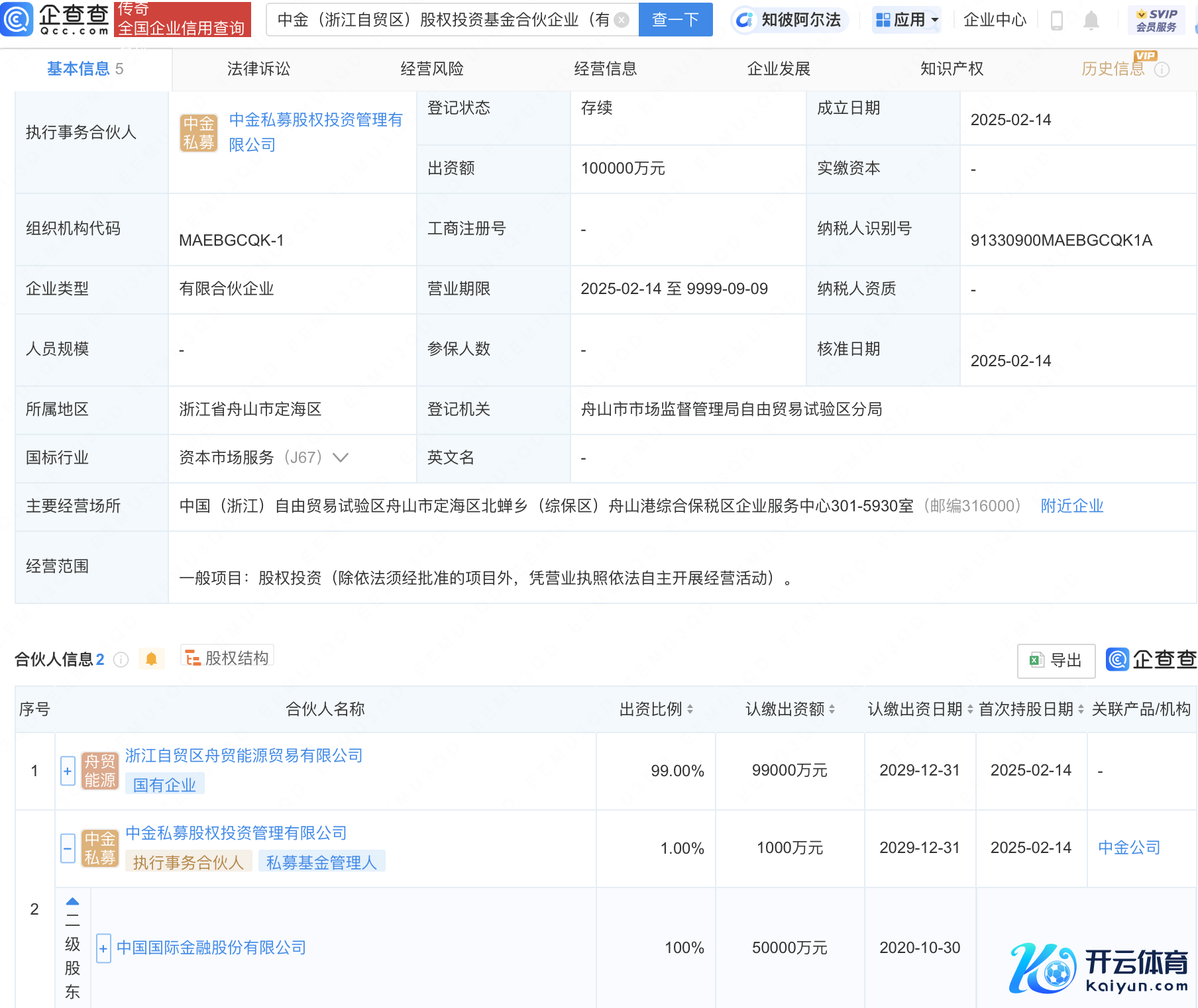The image size is (1198, 1008).
Task: Click info icon next to 合伙人信息
Action: 121,660
